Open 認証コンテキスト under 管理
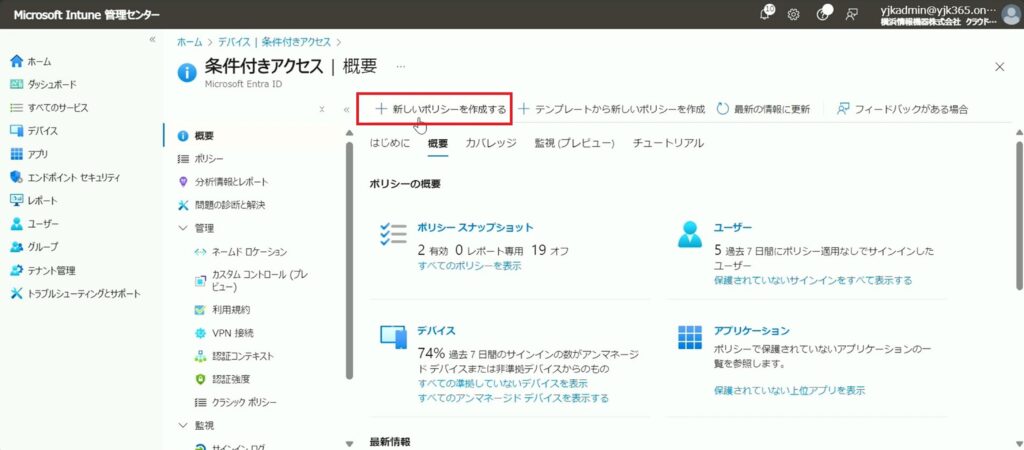This screenshot has width=1024, height=450. pyautogui.click(x=234, y=356)
